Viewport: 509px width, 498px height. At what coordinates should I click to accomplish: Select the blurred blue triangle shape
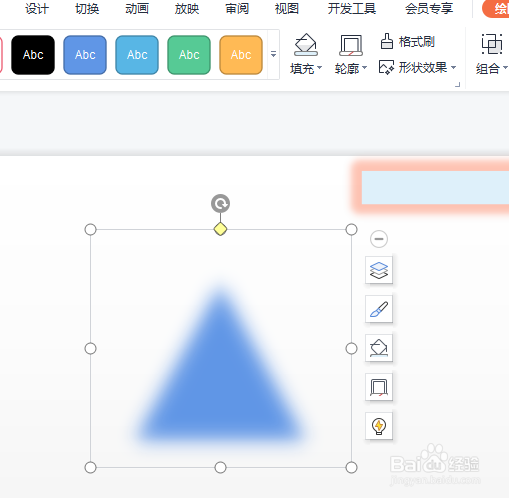[220, 380]
